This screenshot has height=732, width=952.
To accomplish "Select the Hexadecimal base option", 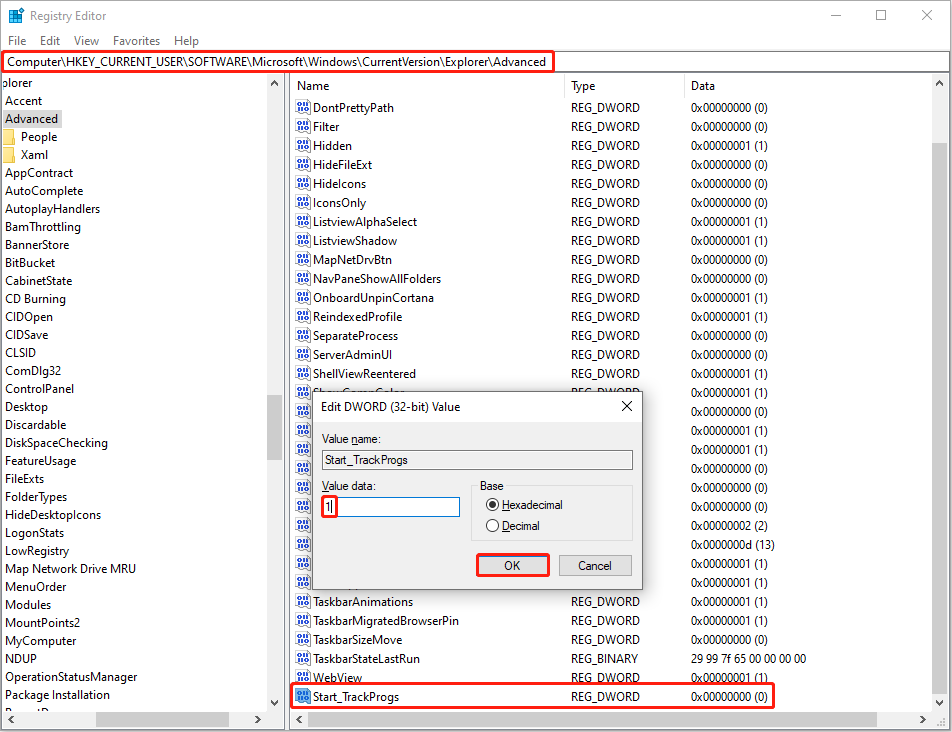I will click(525, 505).
